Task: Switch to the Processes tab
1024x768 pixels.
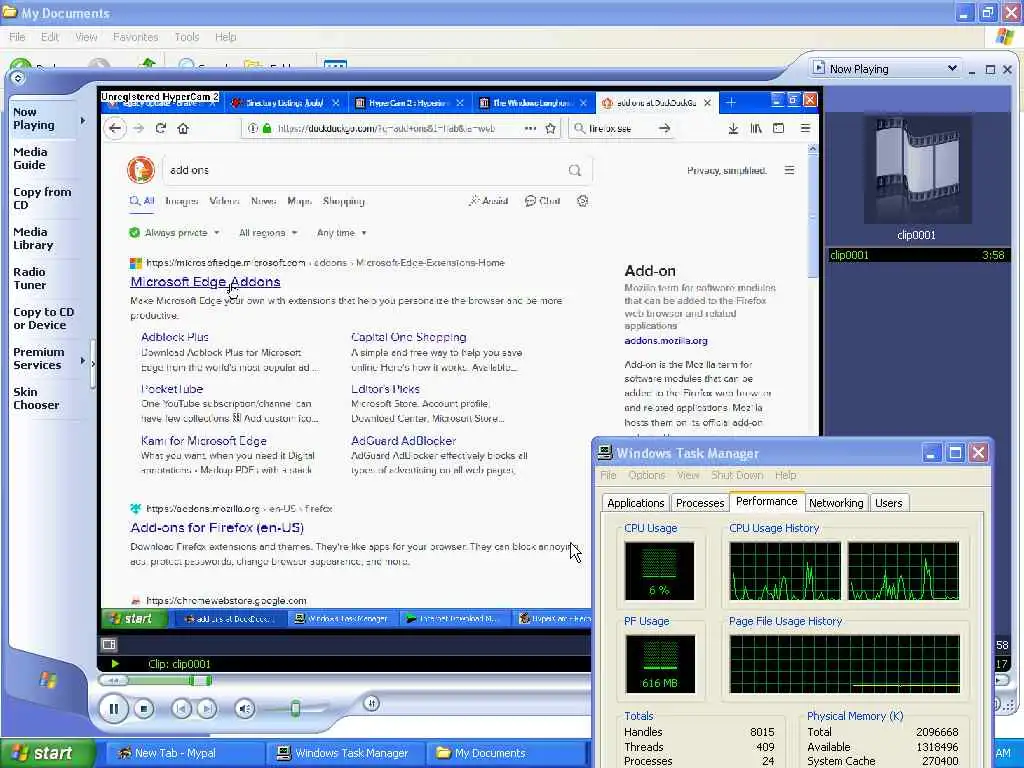Action: pos(700,503)
